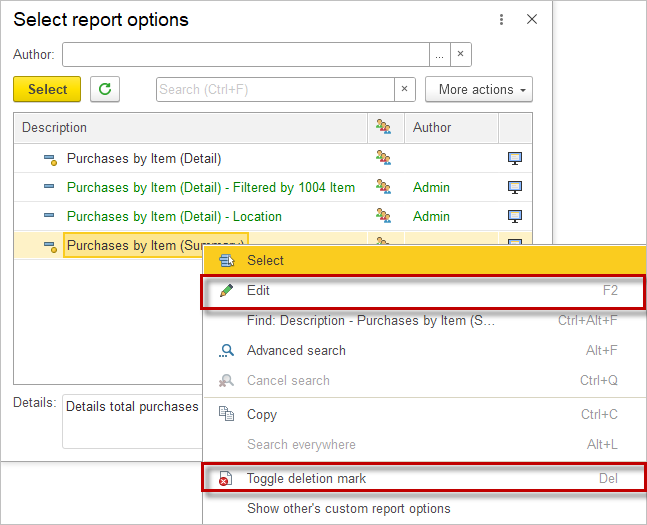This screenshot has width=647, height=525.
Task: Open the Author field ellipsis selector
Action: 439,54
